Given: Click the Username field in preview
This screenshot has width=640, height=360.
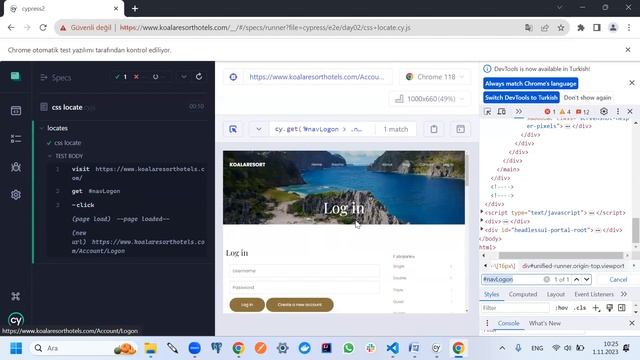Looking at the screenshot, I should tap(304, 271).
